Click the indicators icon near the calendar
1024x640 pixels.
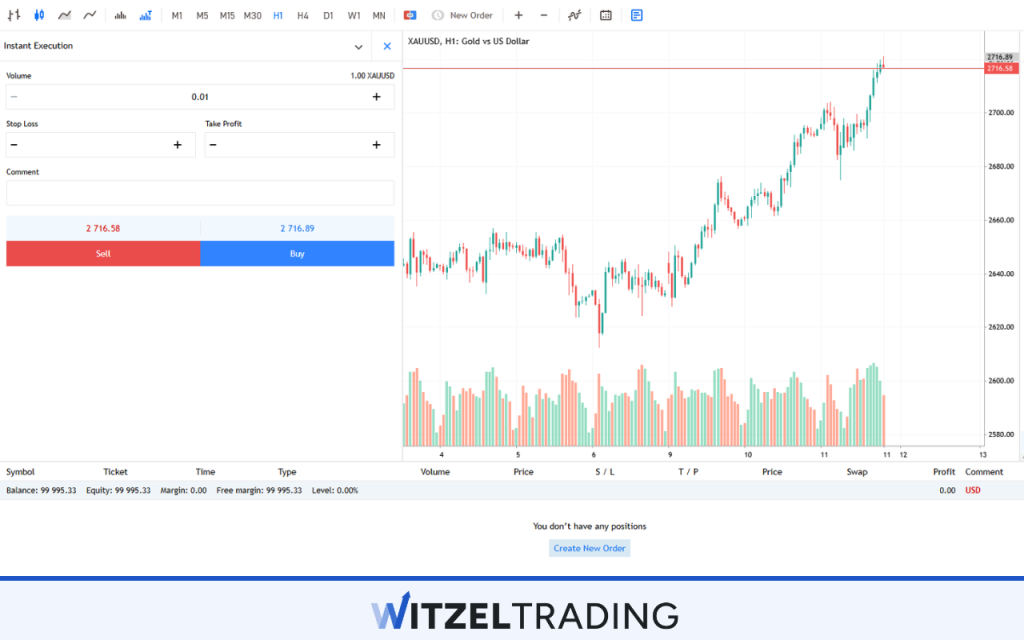pos(573,15)
